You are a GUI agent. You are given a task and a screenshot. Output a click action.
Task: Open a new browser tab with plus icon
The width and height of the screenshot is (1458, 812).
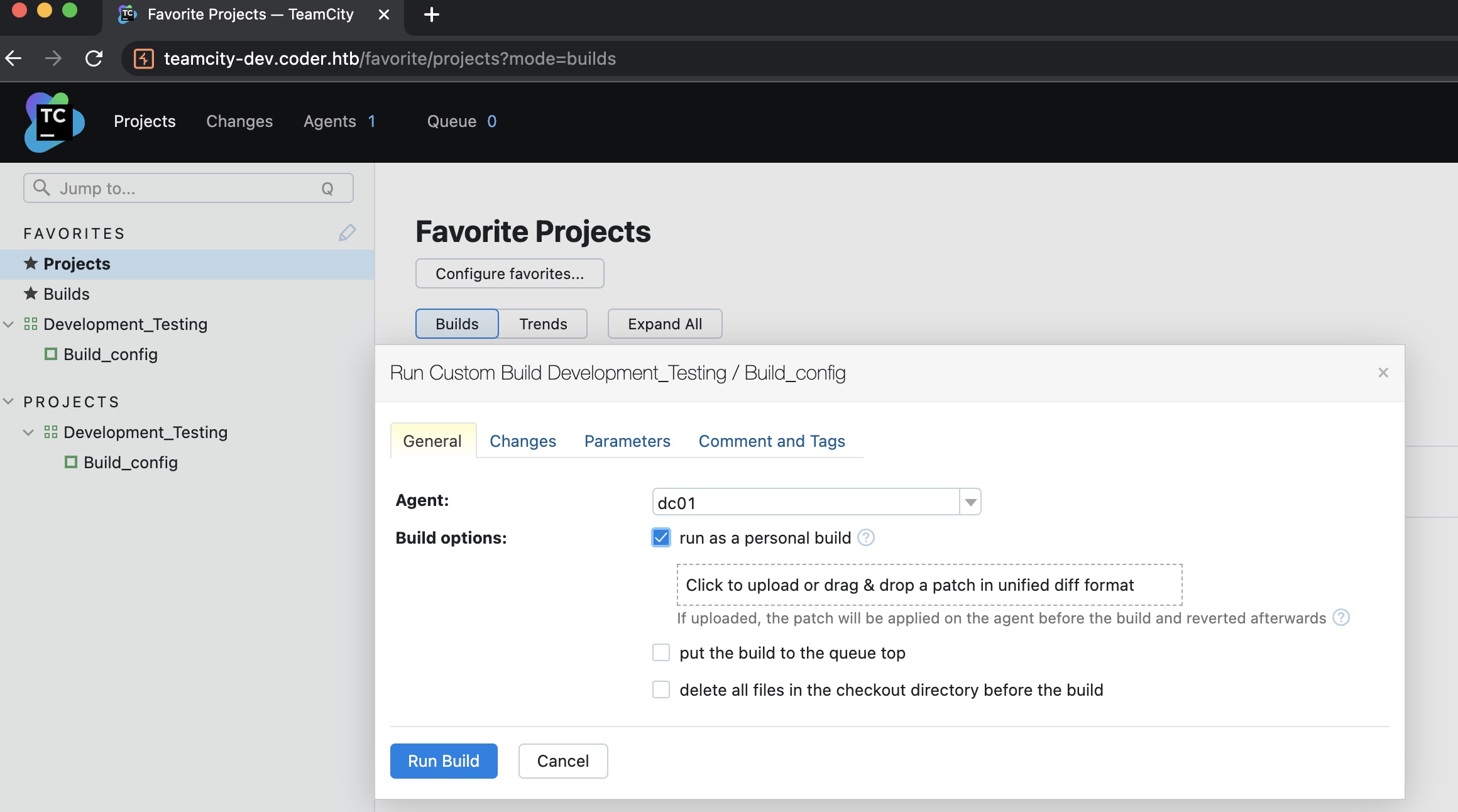[x=431, y=14]
